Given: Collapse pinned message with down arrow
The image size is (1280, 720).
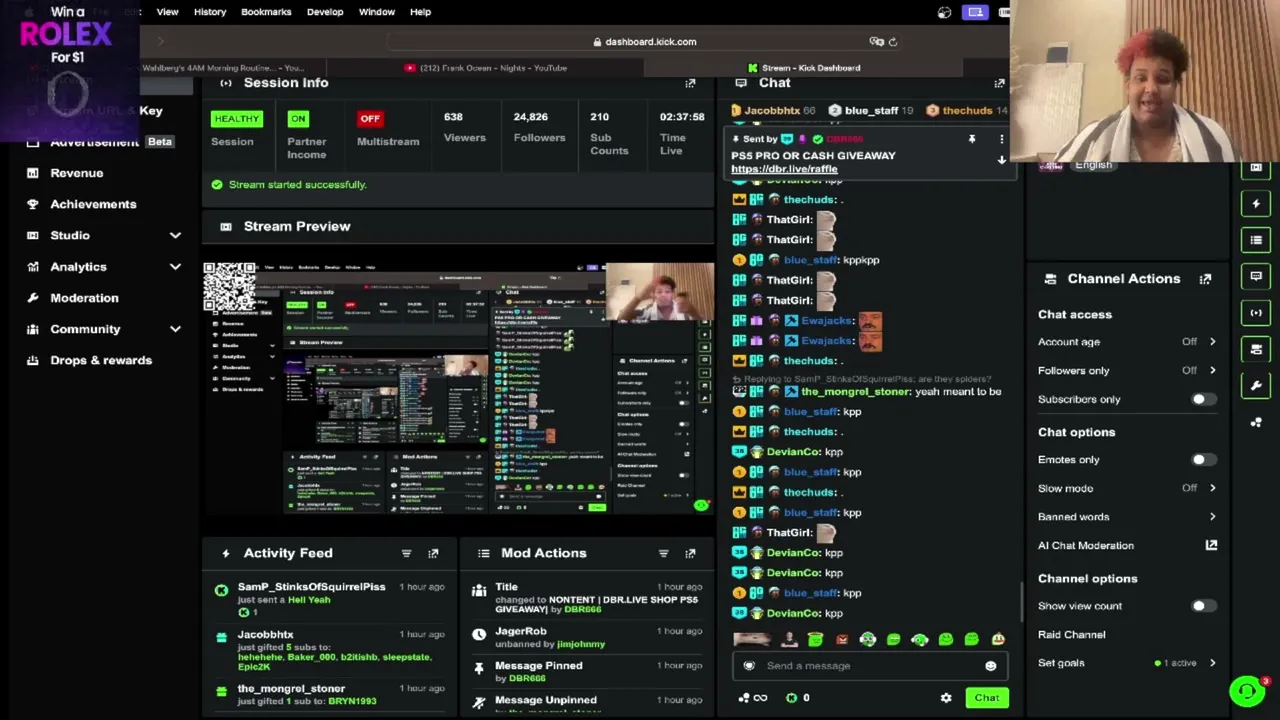Looking at the screenshot, I should tap(1001, 160).
